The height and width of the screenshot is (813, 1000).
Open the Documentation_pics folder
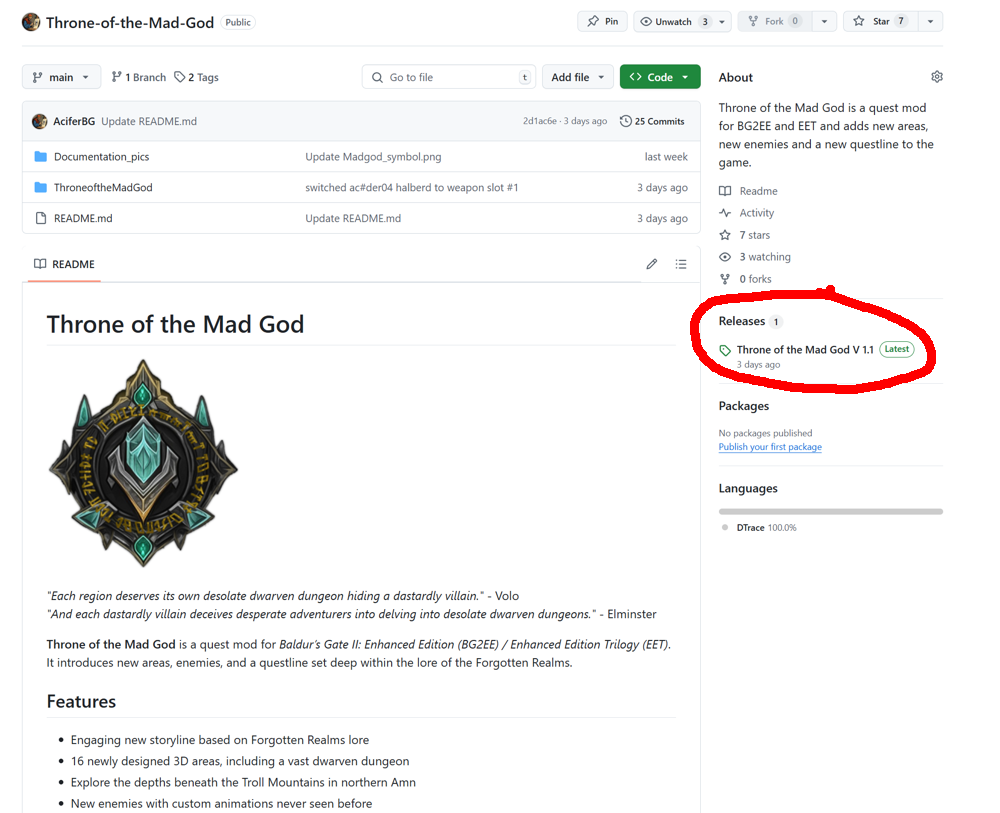pyautogui.click(x=101, y=157)
